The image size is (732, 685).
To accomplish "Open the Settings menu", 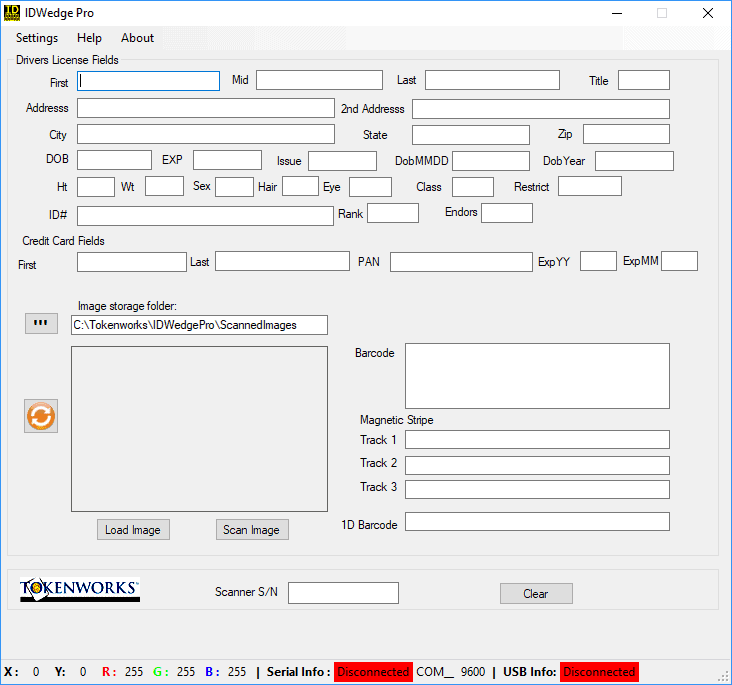I will tap(37, 38).
